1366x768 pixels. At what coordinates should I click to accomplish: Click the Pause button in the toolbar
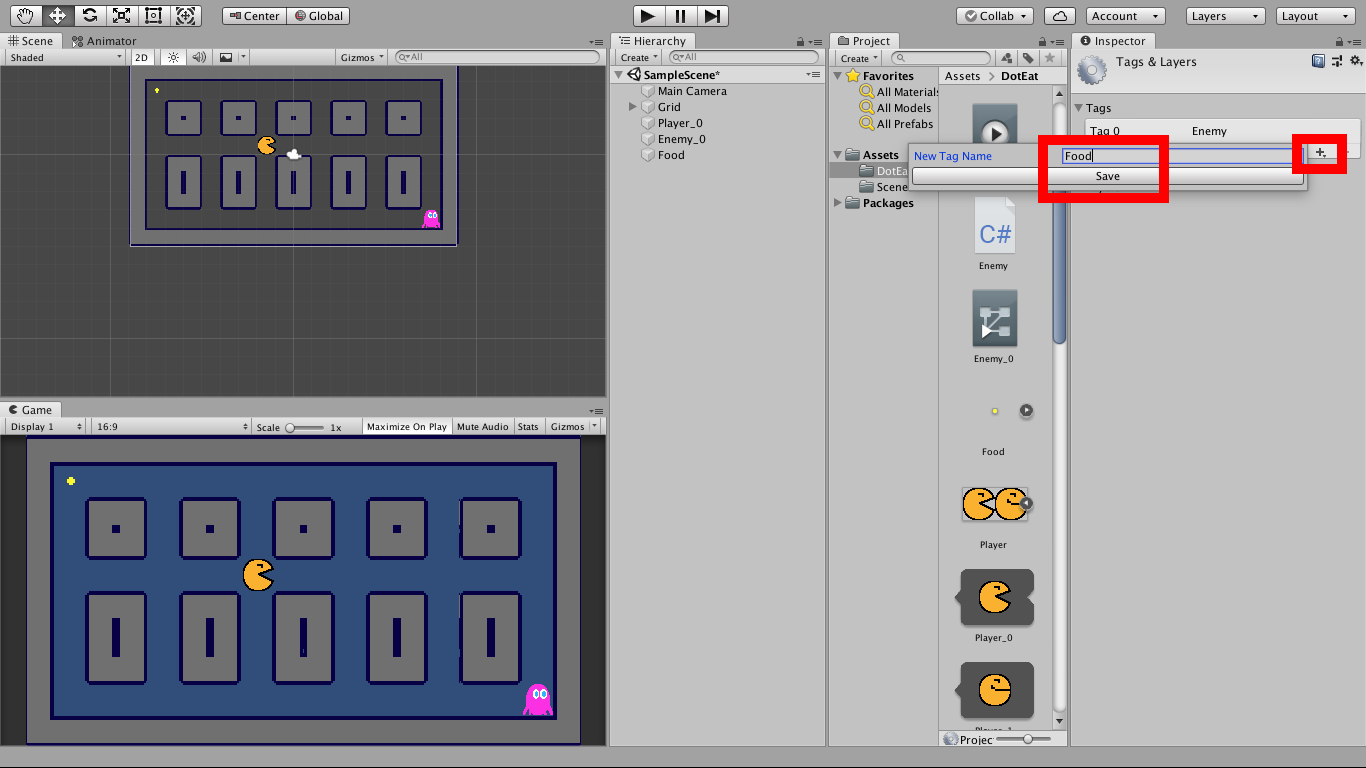[681, 16]
